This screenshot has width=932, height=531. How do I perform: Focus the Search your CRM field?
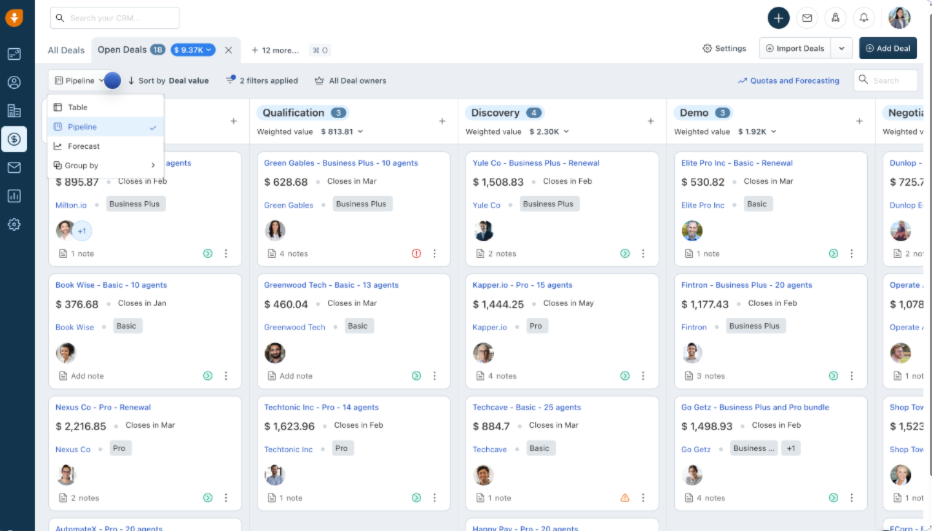click(x=115, y=18)
